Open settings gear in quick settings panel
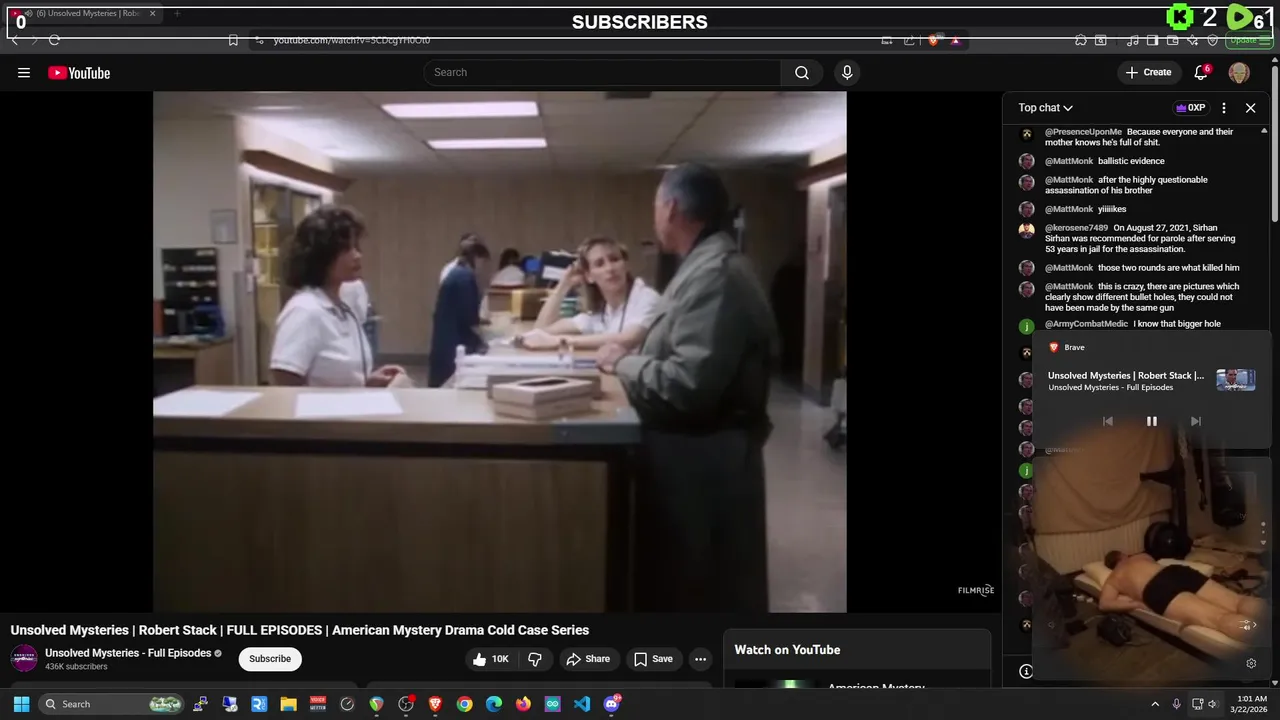 pyautogui.click(x=1251, y=663)
